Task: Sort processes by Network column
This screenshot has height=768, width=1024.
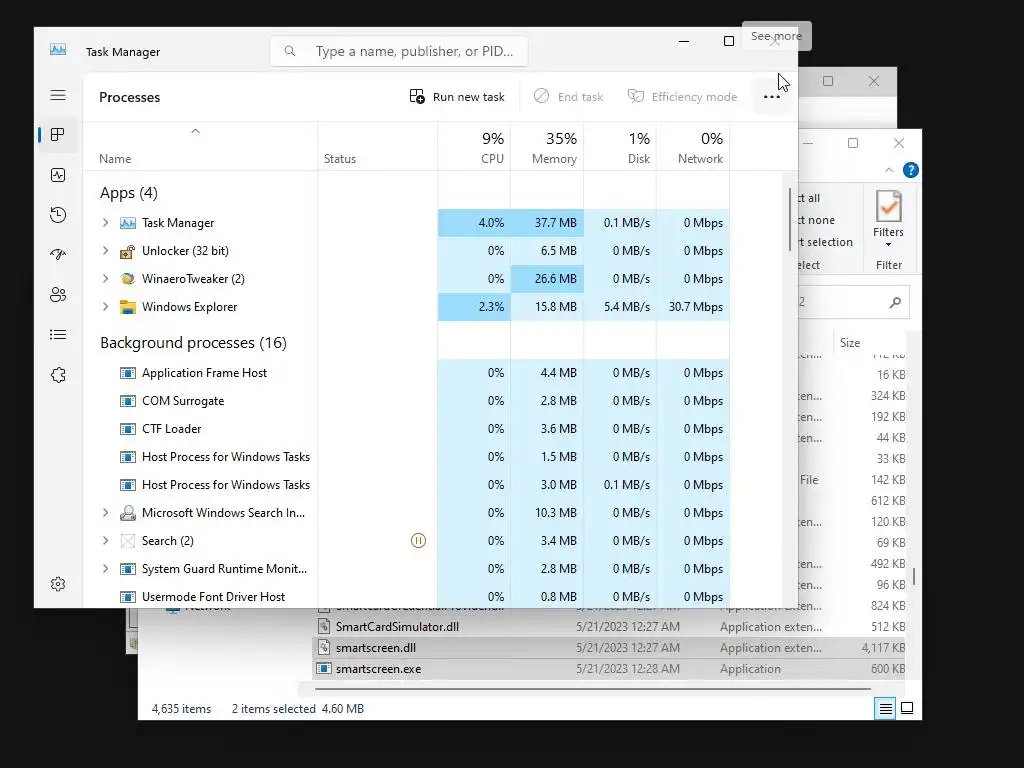Action: point(693,146)
